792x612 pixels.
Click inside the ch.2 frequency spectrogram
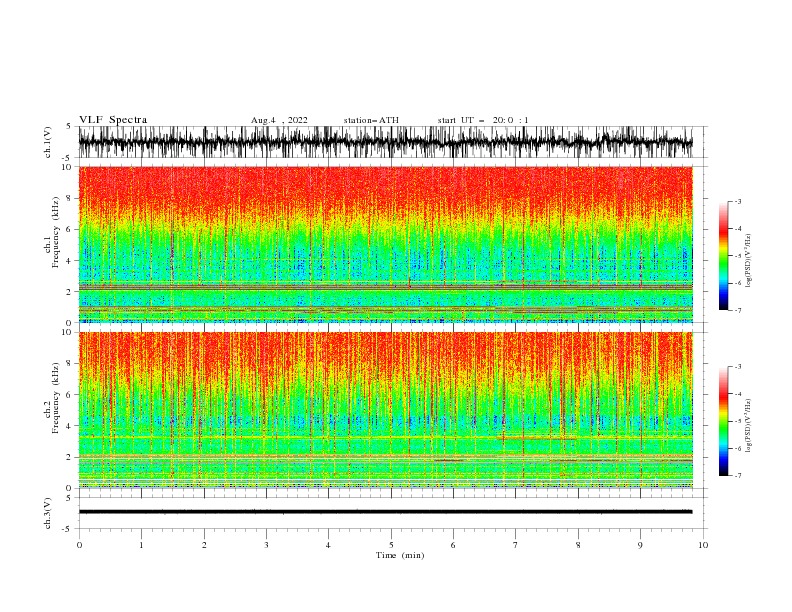[x=385, y=410]
